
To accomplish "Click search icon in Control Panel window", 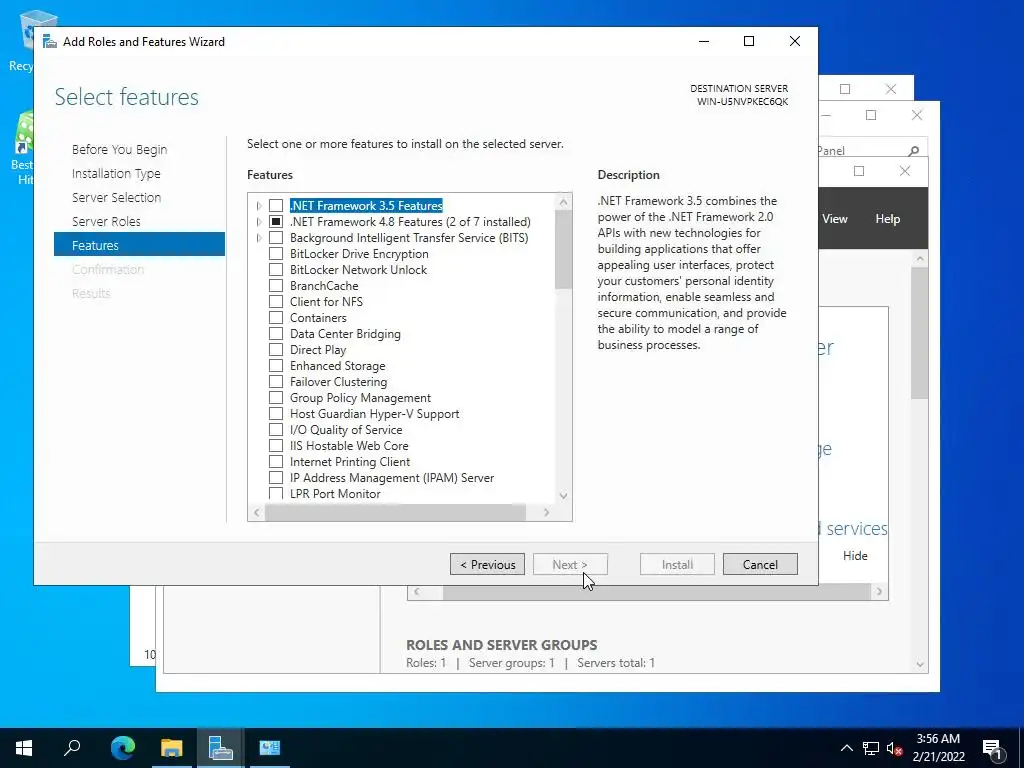I will point(914,151).
